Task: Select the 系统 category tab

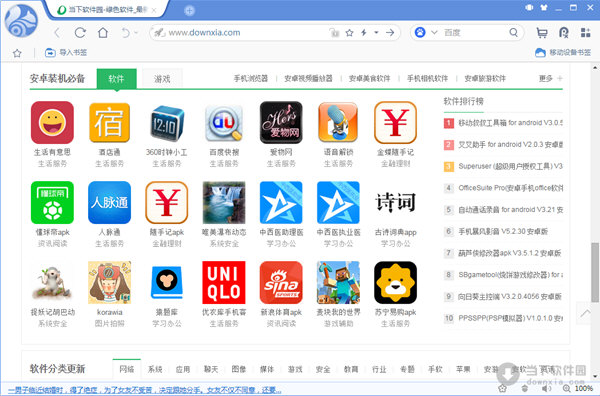Action: click(x=155, y=369)
